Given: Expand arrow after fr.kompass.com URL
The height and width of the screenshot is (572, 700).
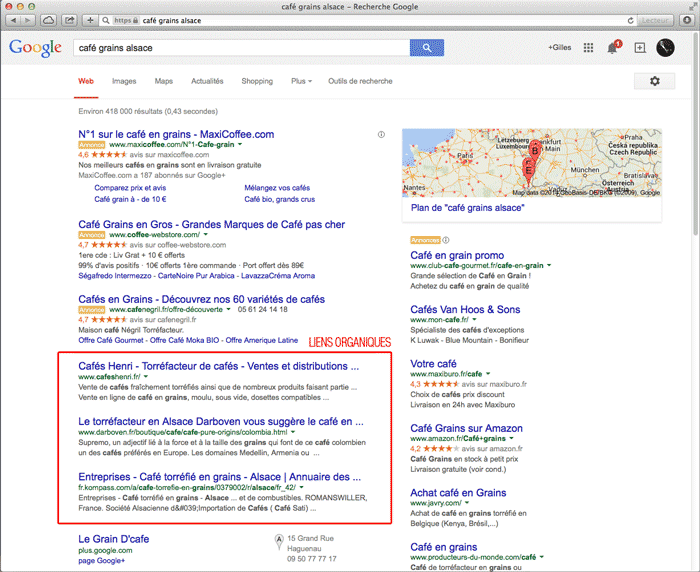Looking at the screenshot, I should tap(301, 488).
